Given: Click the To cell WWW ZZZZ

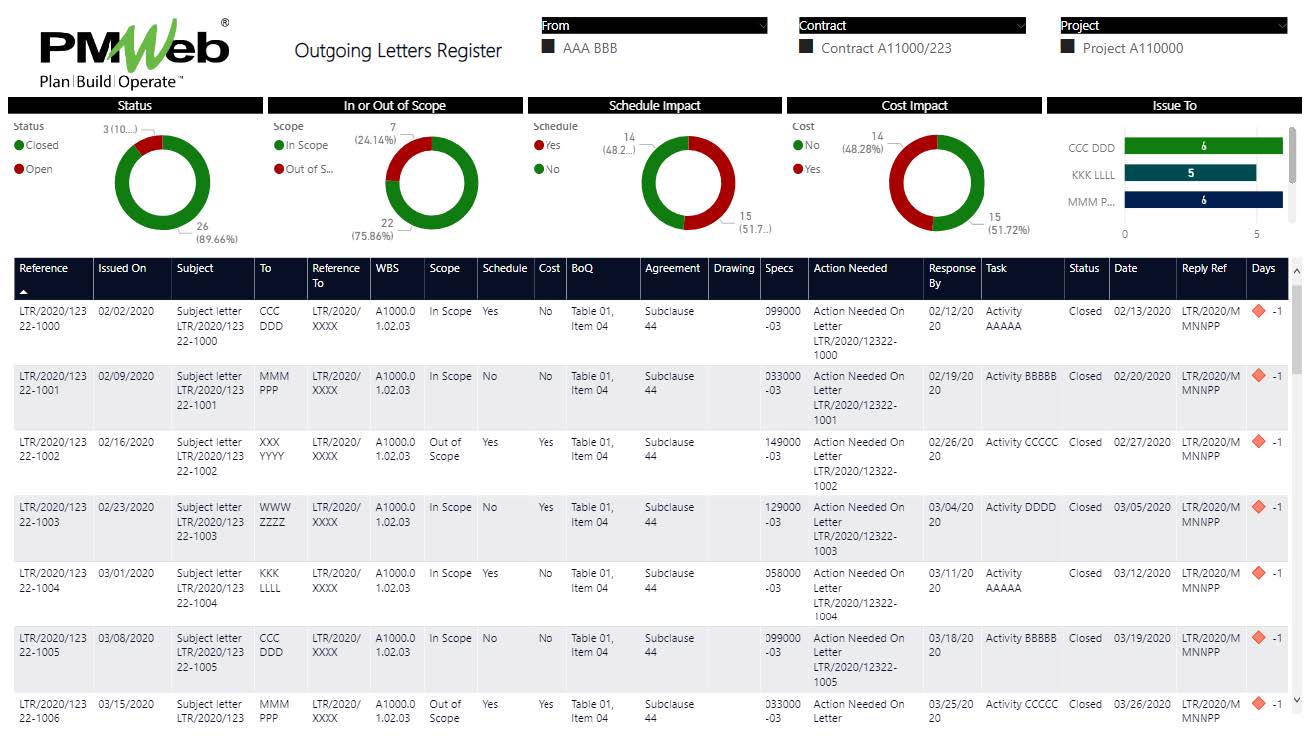Looking at the screenshot, I should pos(275,514).
